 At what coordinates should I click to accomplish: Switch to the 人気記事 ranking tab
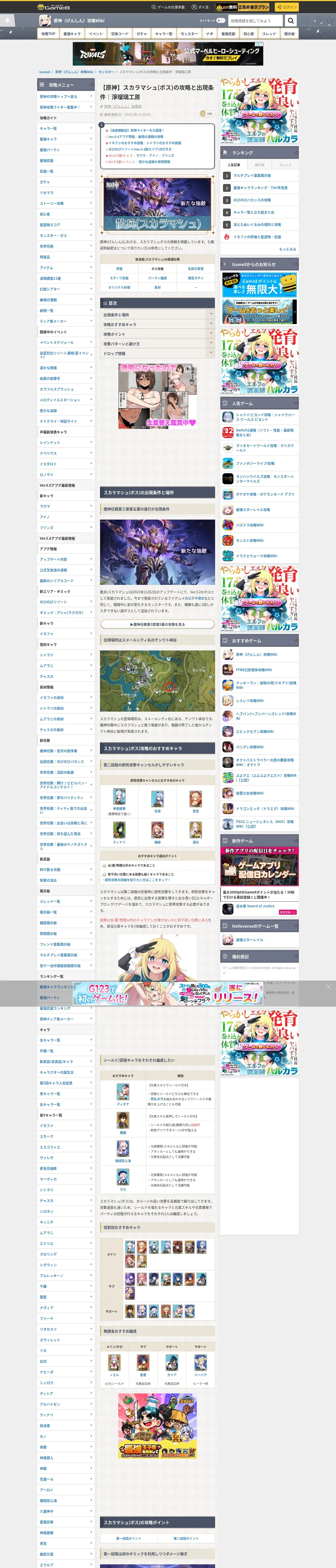[x=234, y=164]
